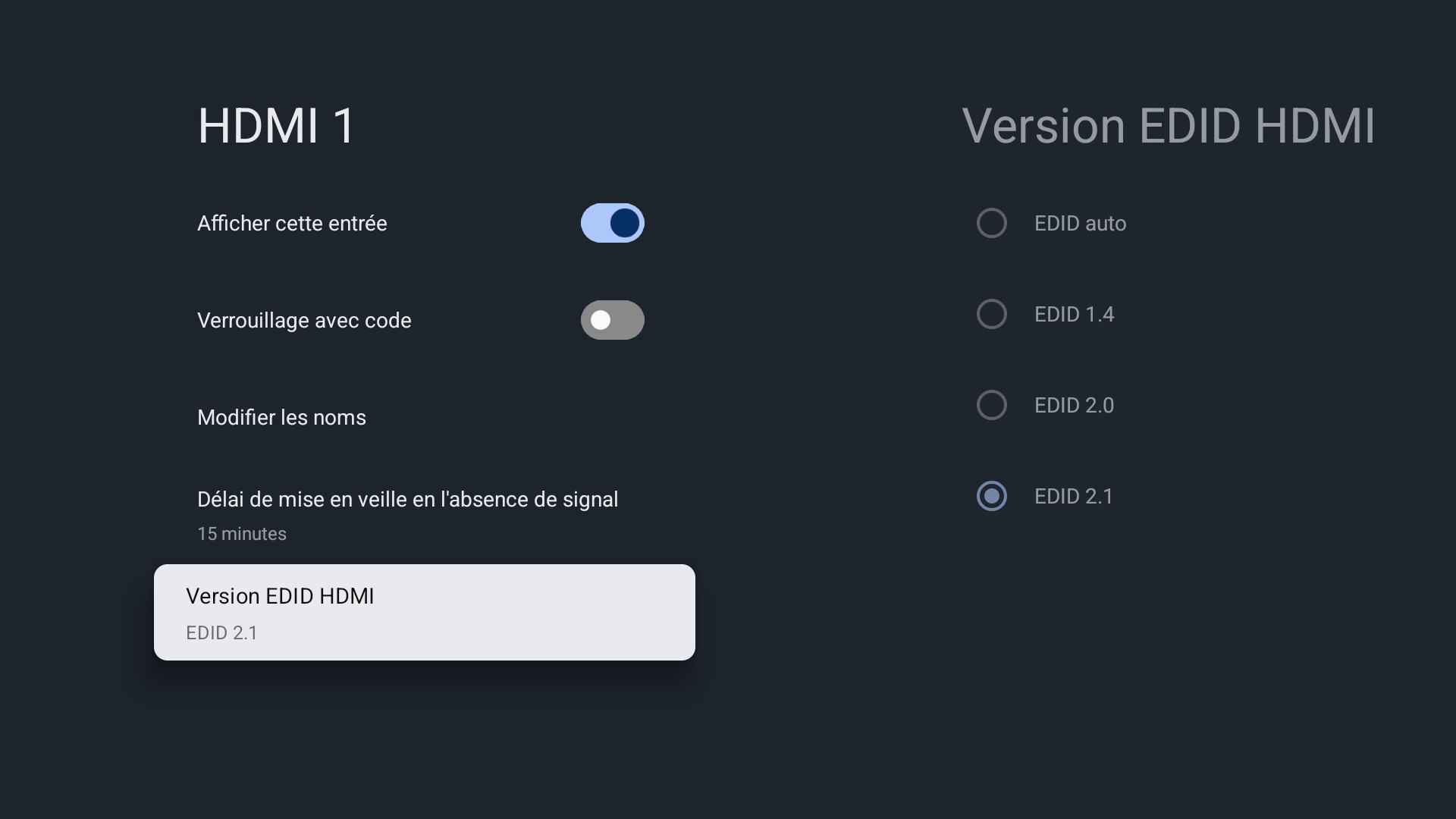This screenshot has height=819, width=1456.
Task: Click the "15 minutes" standby delay value
Action: click(x=242, y=534)
